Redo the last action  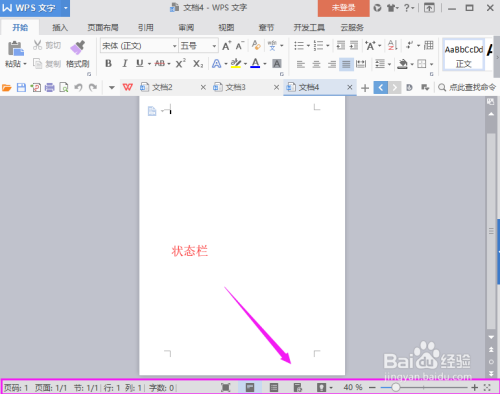(93, 87)
